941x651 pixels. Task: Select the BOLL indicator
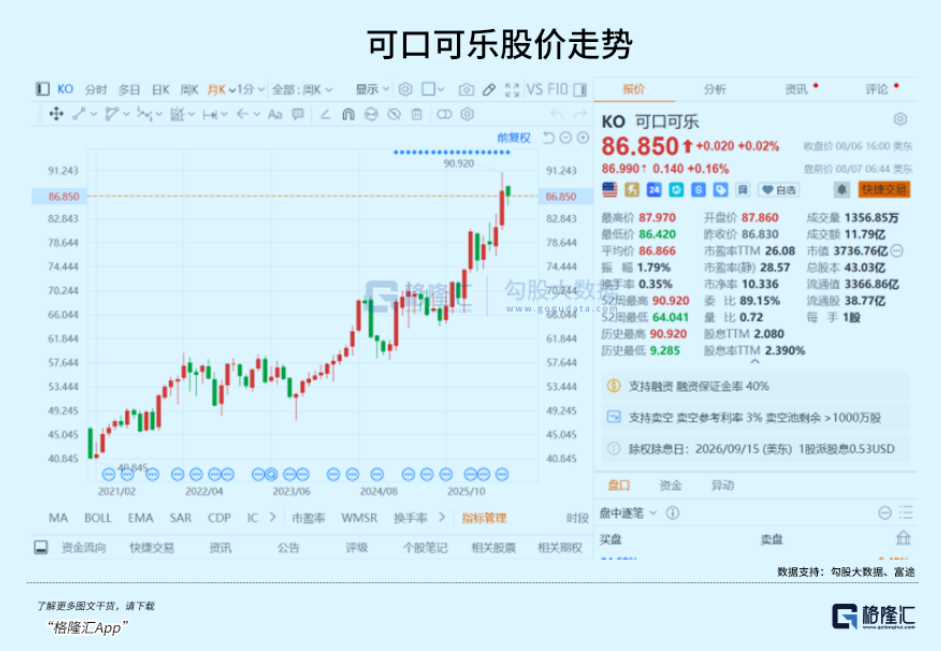click(x=98, y=518)
